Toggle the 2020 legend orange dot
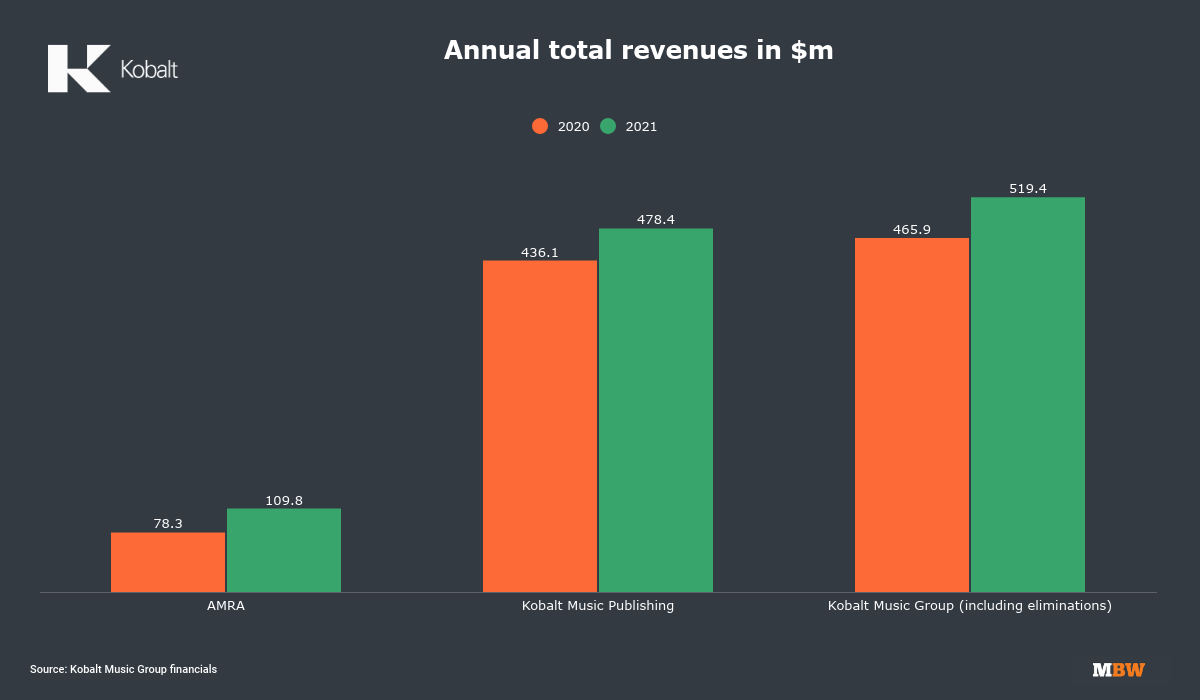1200x700 pixels. coord(540,126)
